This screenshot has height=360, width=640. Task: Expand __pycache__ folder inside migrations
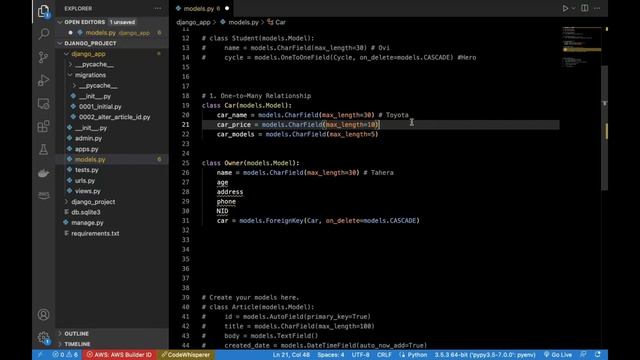(x=112, y=86)
